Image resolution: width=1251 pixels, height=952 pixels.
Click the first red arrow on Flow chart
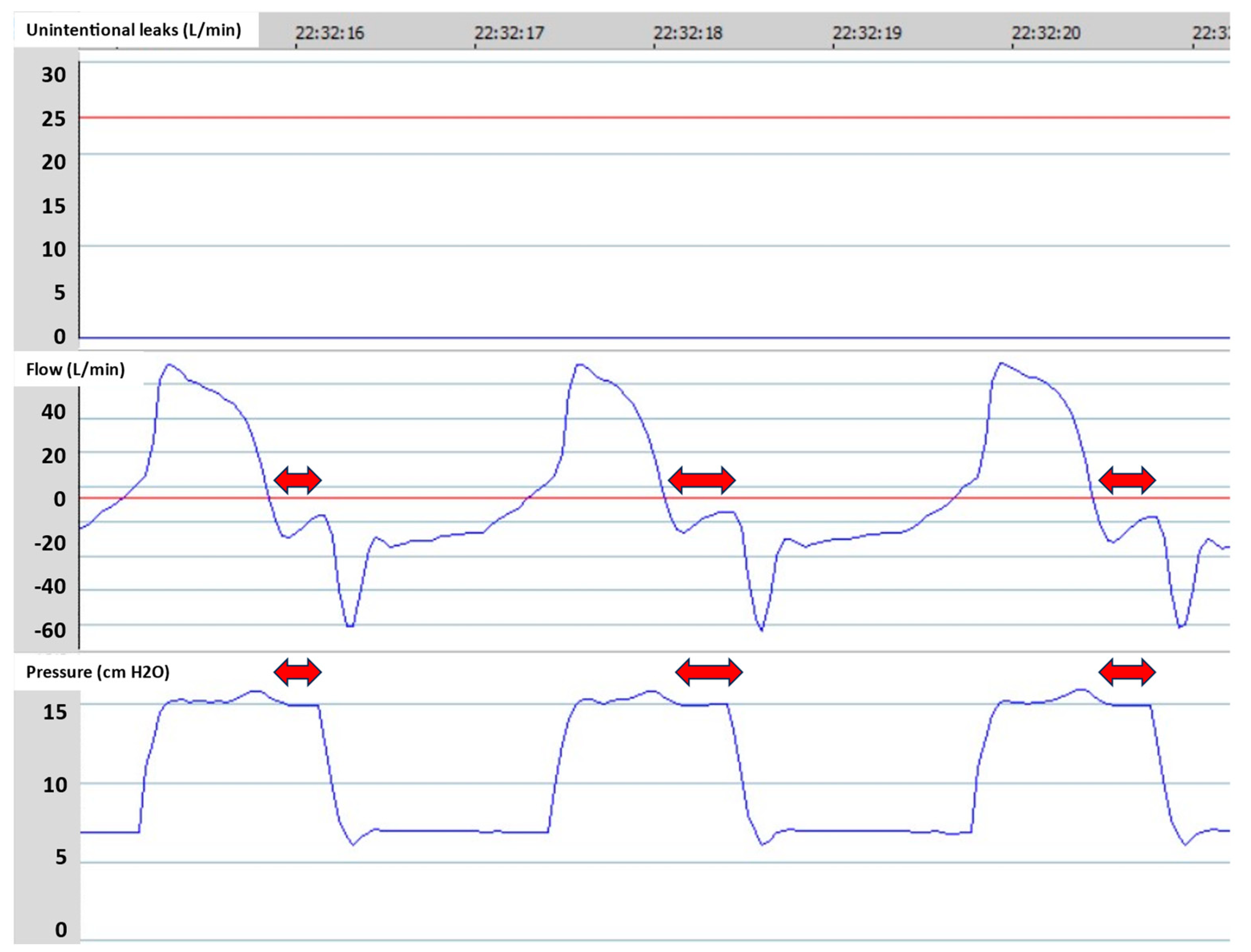[297, 481]
